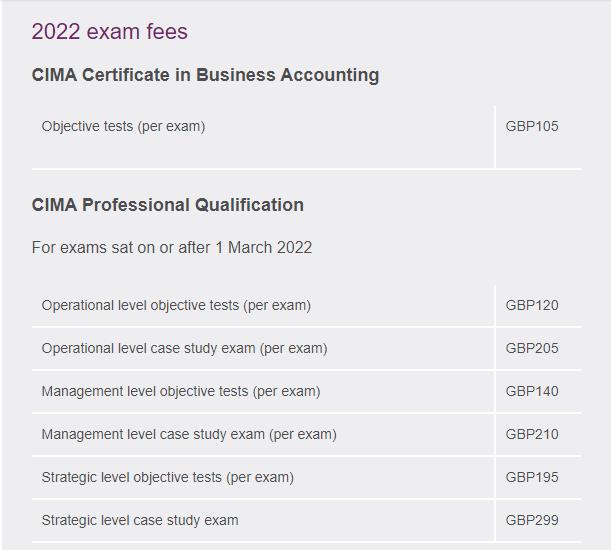Viewport: 611px width, 550px height.
Task: Click the 'CIMA Professional Qualification' heading
Action: click(x=168, y=205)
